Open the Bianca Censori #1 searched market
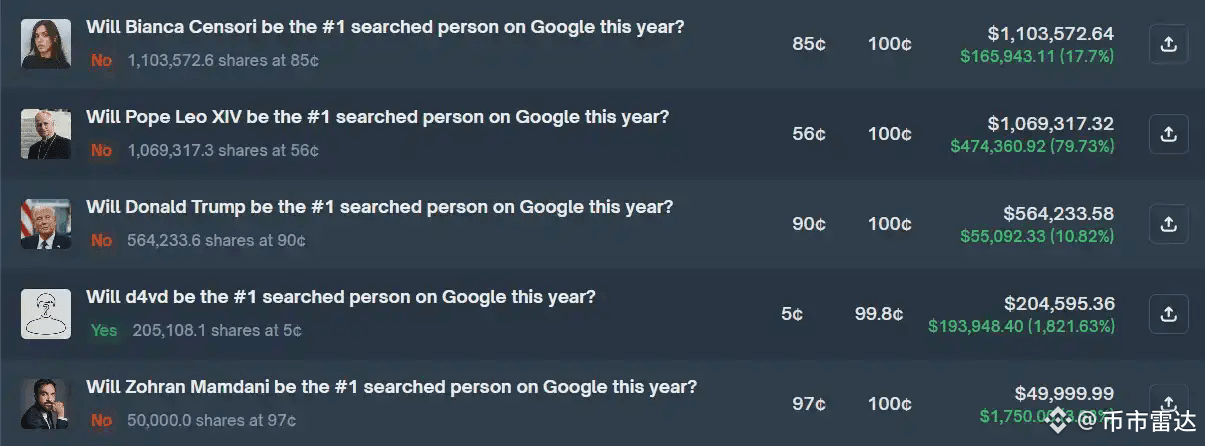The width and height of the screenshot is (1205, 446). (x=385, y=27)
